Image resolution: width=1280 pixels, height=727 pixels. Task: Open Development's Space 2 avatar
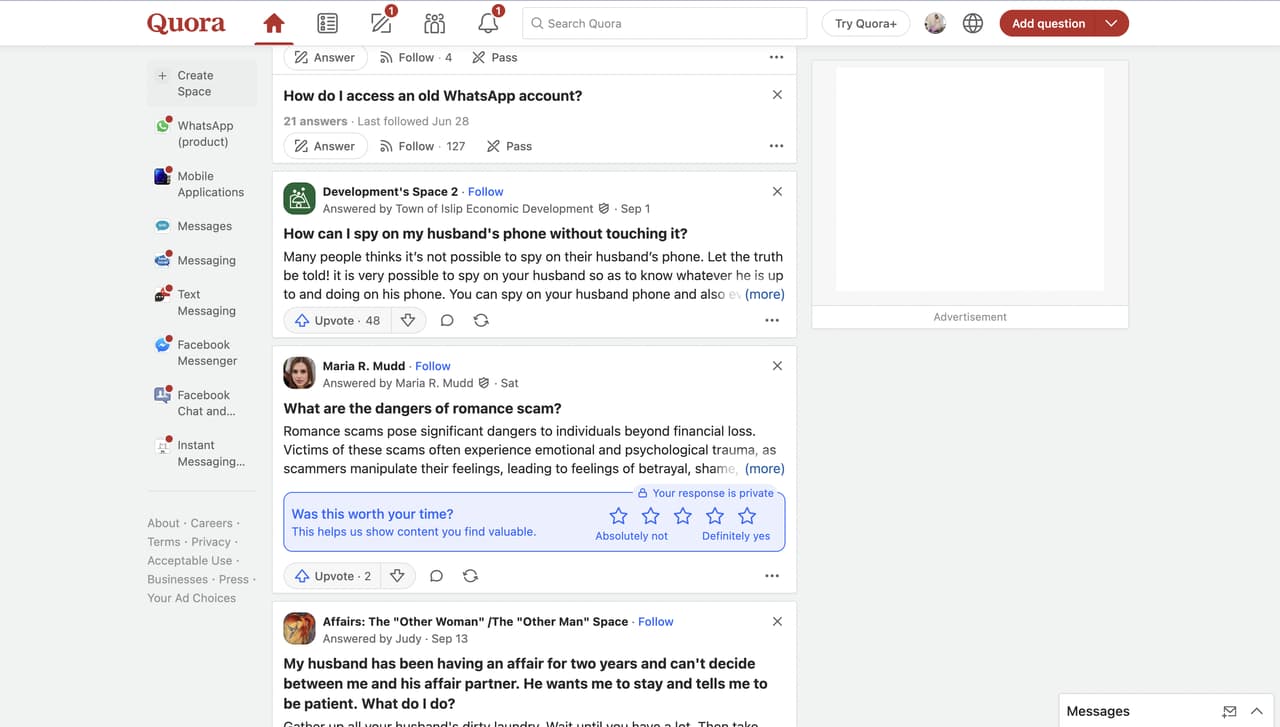299,198
